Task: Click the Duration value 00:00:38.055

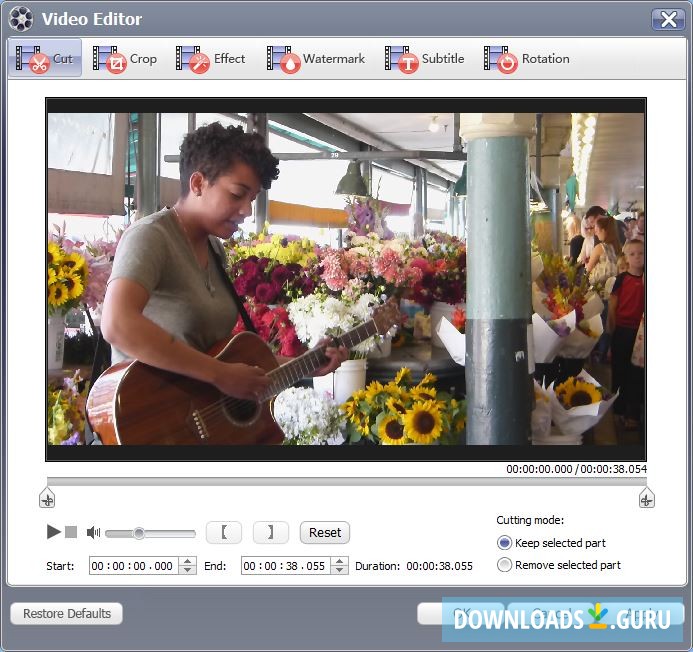Action: pos(439,566)
